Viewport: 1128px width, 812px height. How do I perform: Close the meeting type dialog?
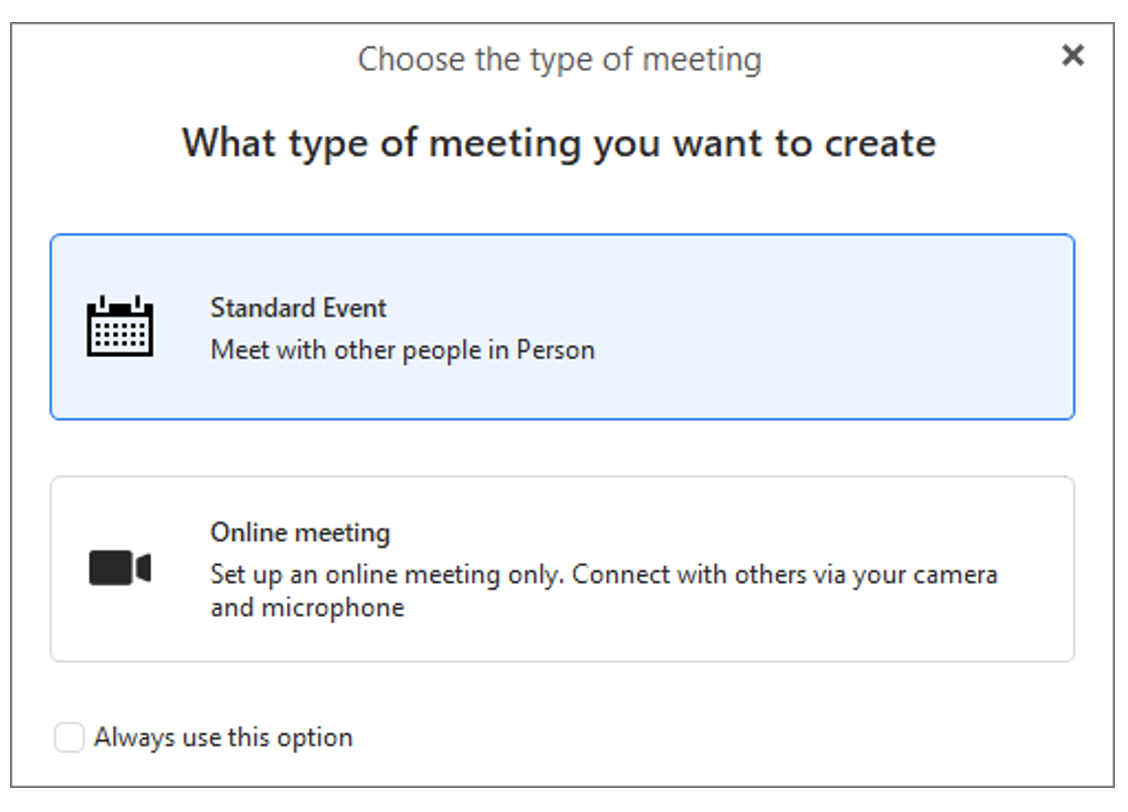pos(1073,55)
